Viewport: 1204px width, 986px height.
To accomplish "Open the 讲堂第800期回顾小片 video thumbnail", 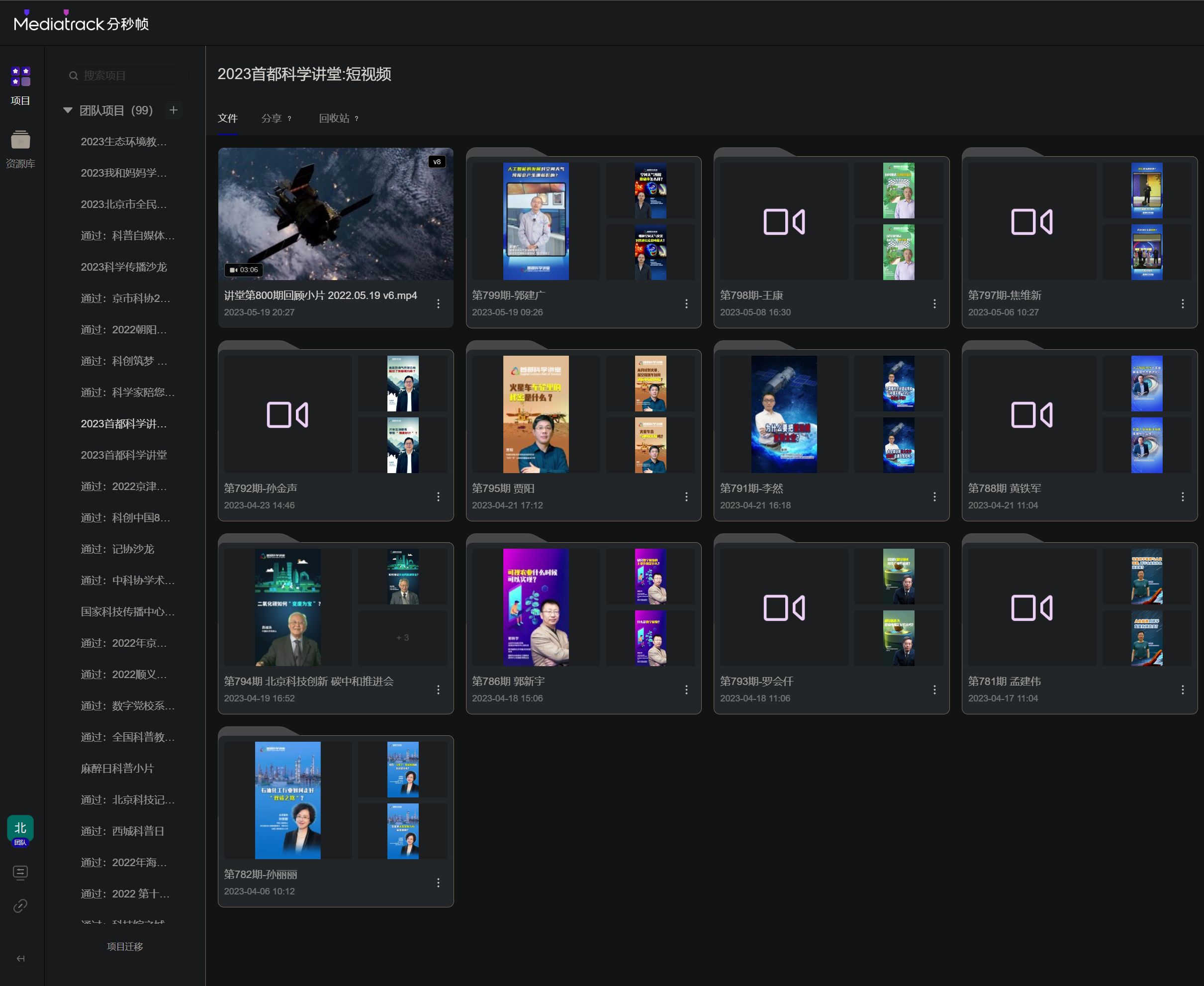I will pos(336,214).
